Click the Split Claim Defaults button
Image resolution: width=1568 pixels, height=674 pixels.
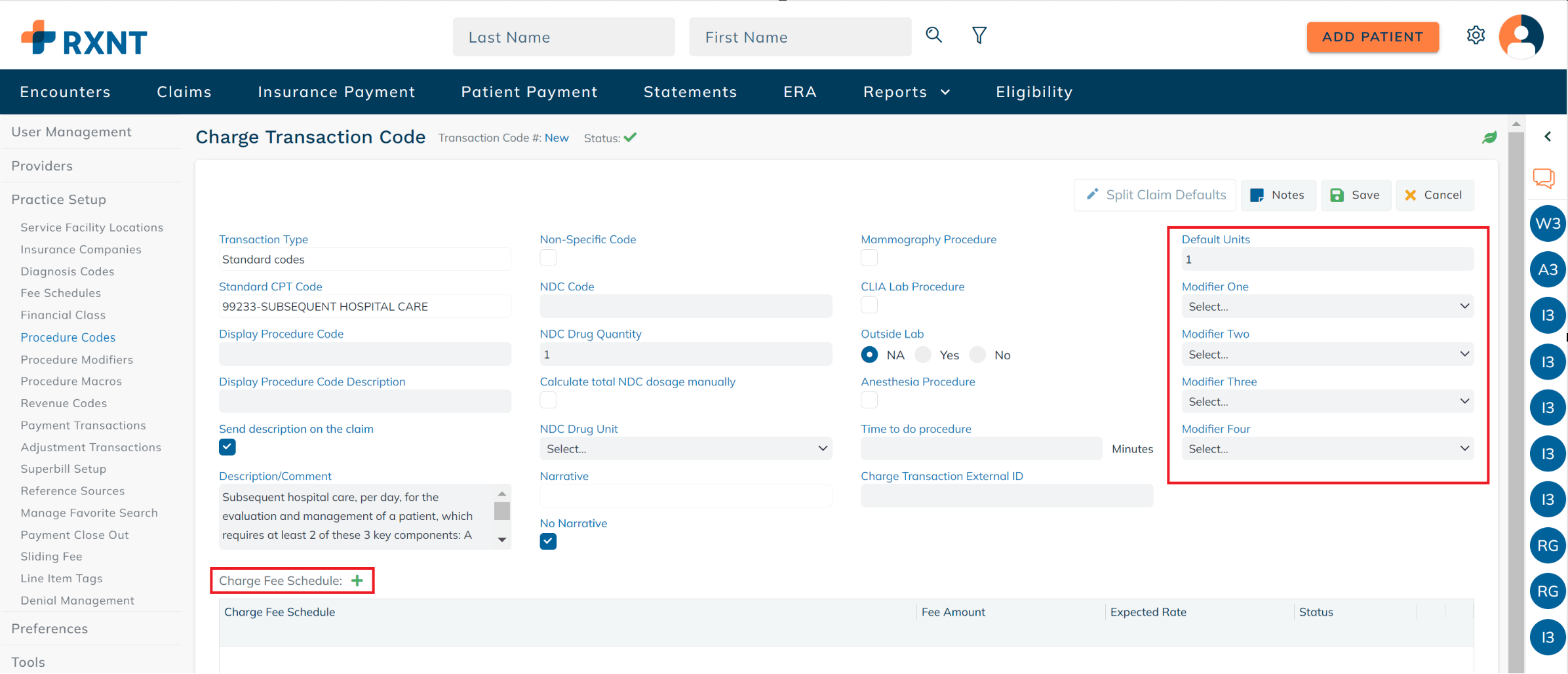pyautogui.click(x=1154, y=195)
